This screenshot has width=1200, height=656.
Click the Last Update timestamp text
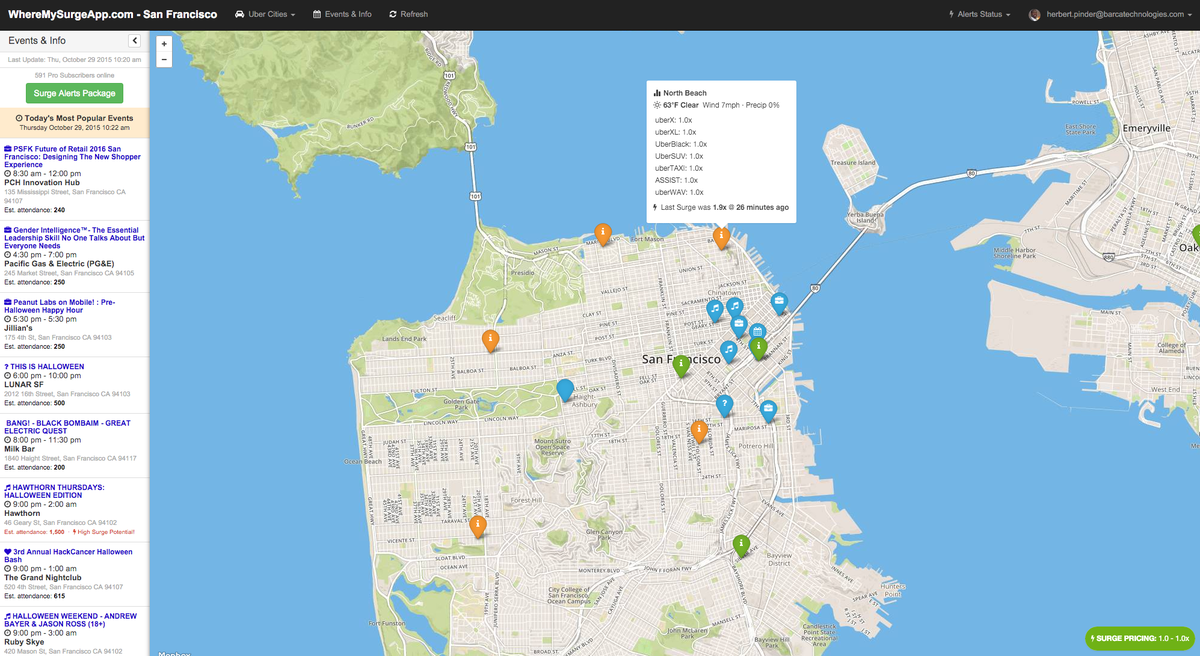click(x=74, y=60)
